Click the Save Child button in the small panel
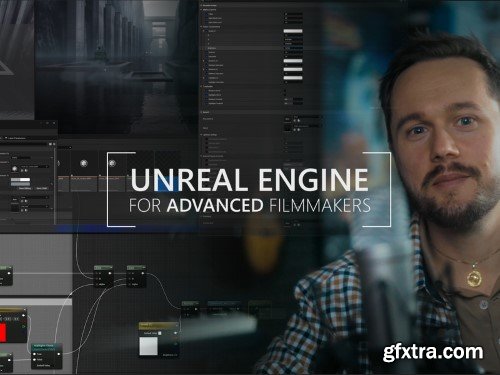 coord(41,188)
